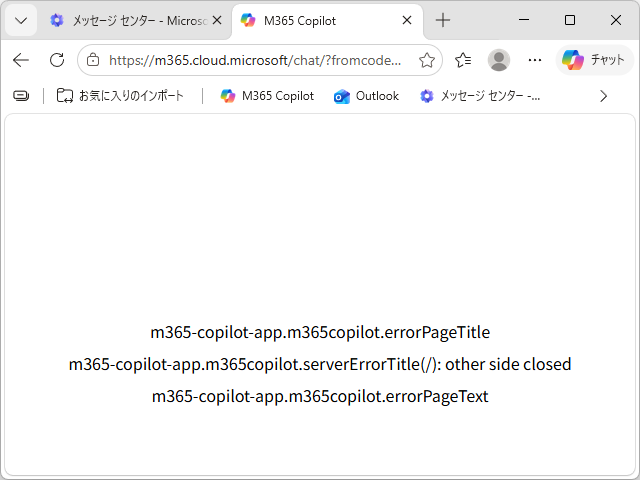Reload the page with the refresh icon
The image size is (640, 480).
(x=57, y=60)
